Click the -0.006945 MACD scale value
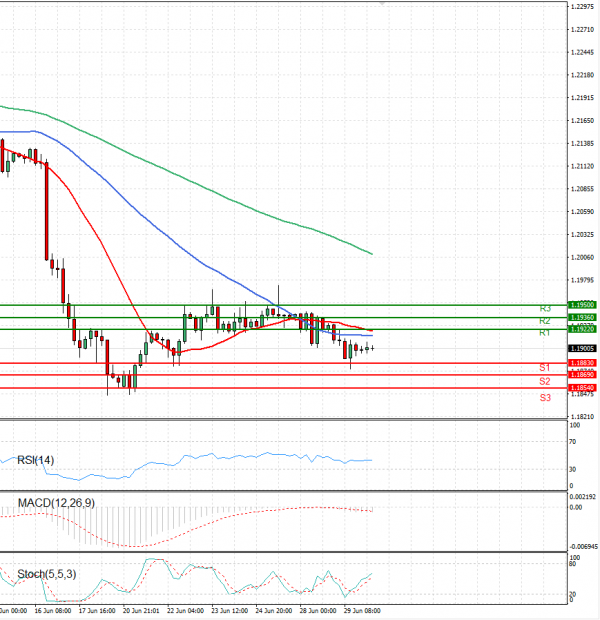This screenshot has width=600, height=620. tap(583, 547)
